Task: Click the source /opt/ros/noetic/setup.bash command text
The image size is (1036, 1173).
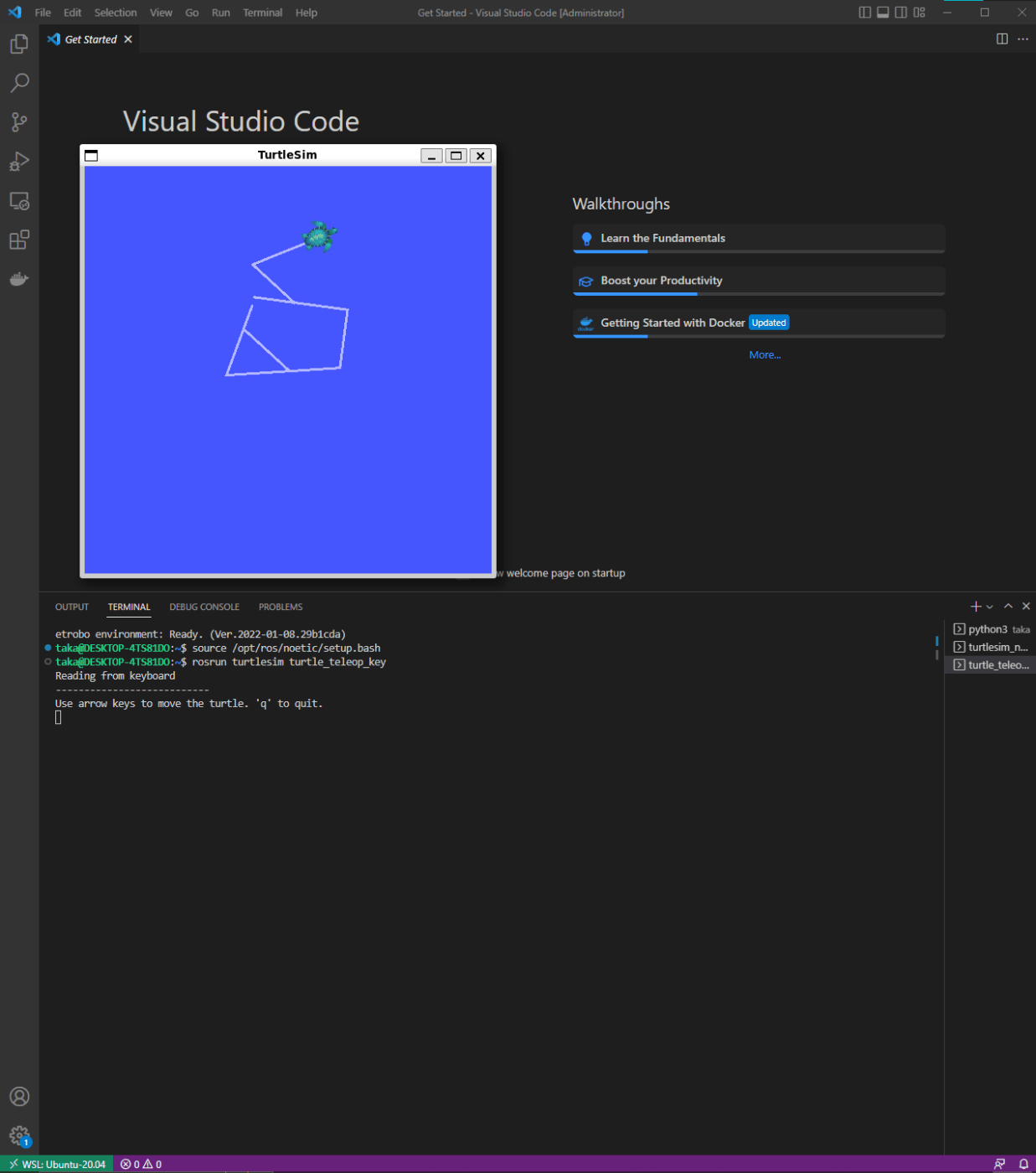Action: coord(286,648)
